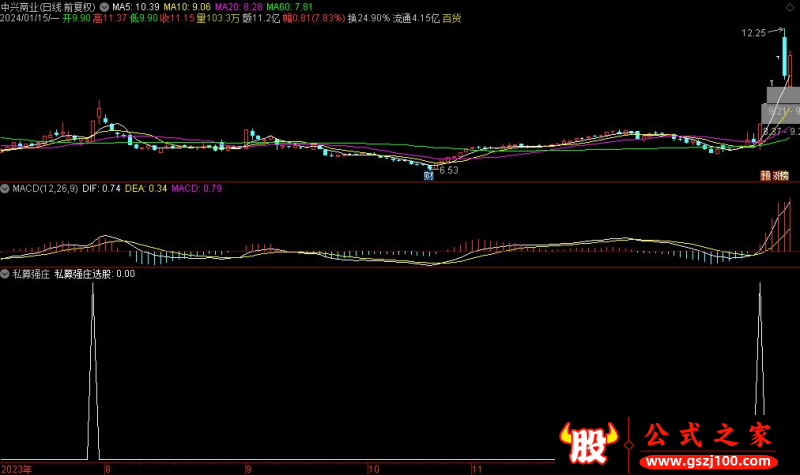Click the 涨榜 badge beside the forecast icon
This screenshot has width=800, height=475.
[781, 176]
